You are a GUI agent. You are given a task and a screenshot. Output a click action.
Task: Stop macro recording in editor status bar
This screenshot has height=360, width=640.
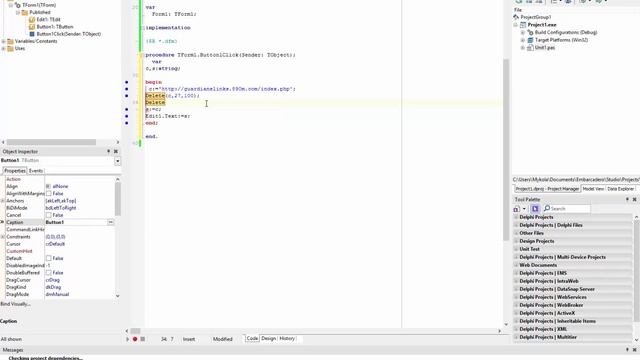coord(142,339)
